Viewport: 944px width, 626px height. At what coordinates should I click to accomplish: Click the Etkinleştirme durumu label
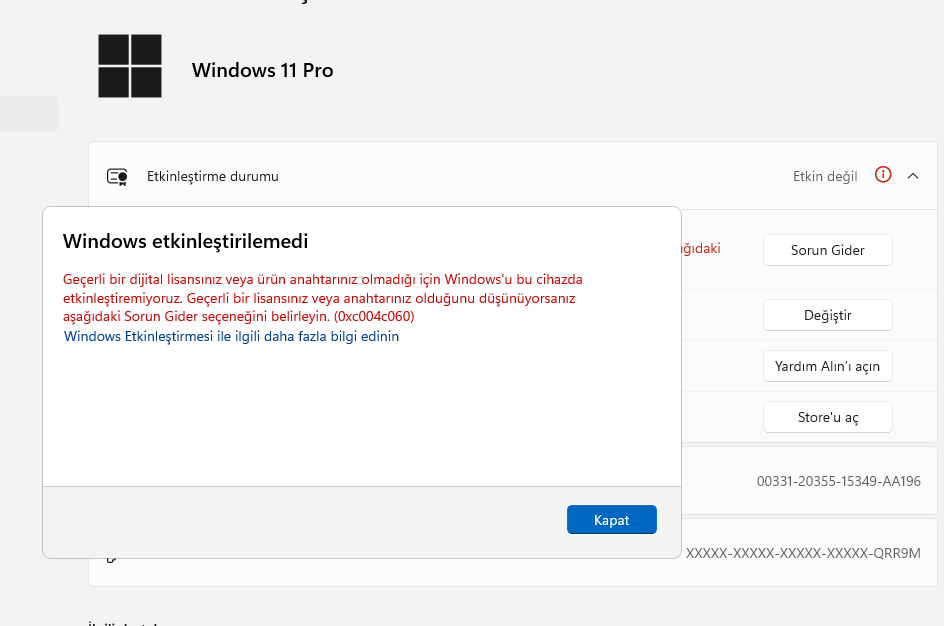[213, 176]
